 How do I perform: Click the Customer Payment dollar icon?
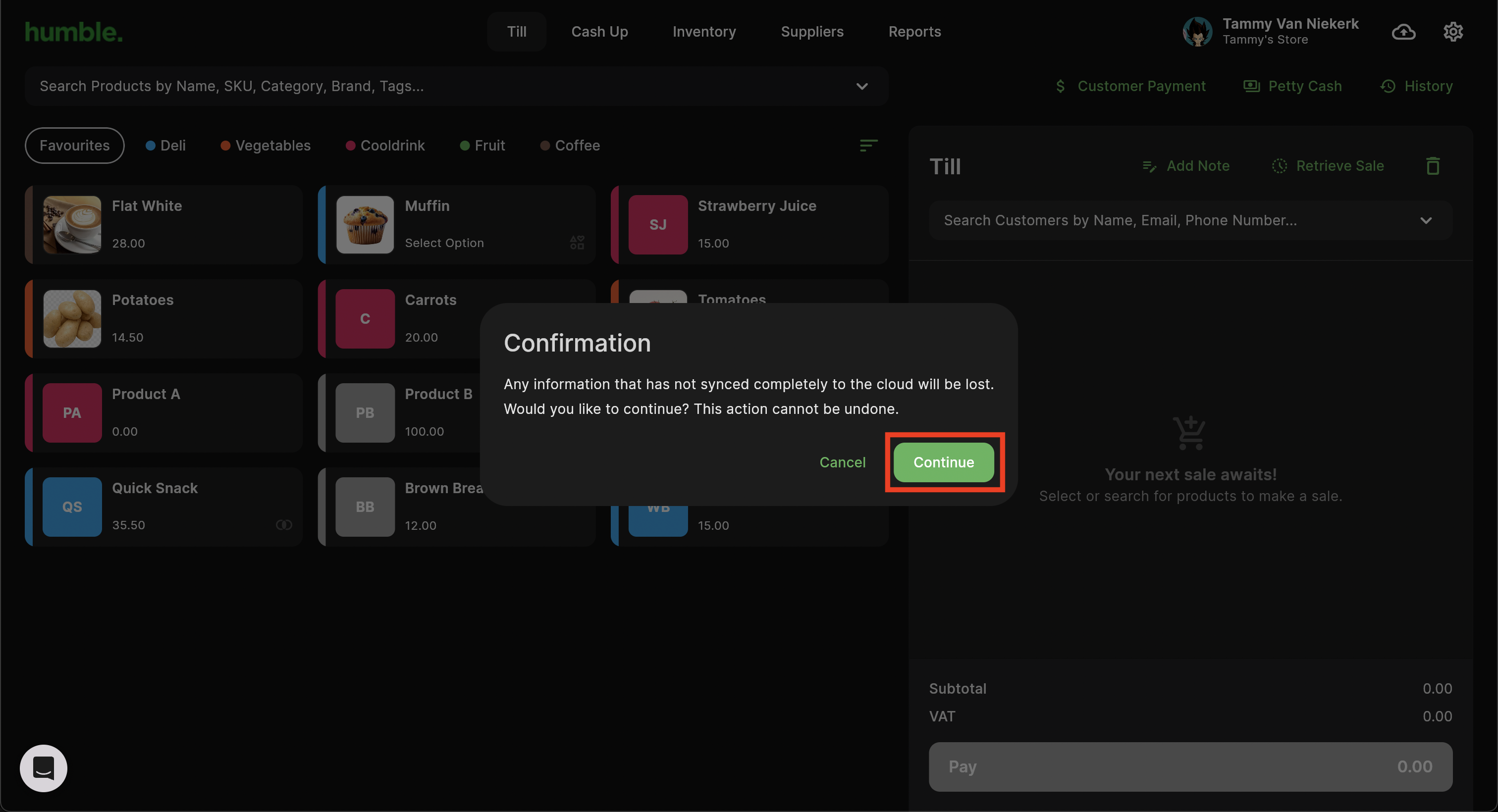1060,86
